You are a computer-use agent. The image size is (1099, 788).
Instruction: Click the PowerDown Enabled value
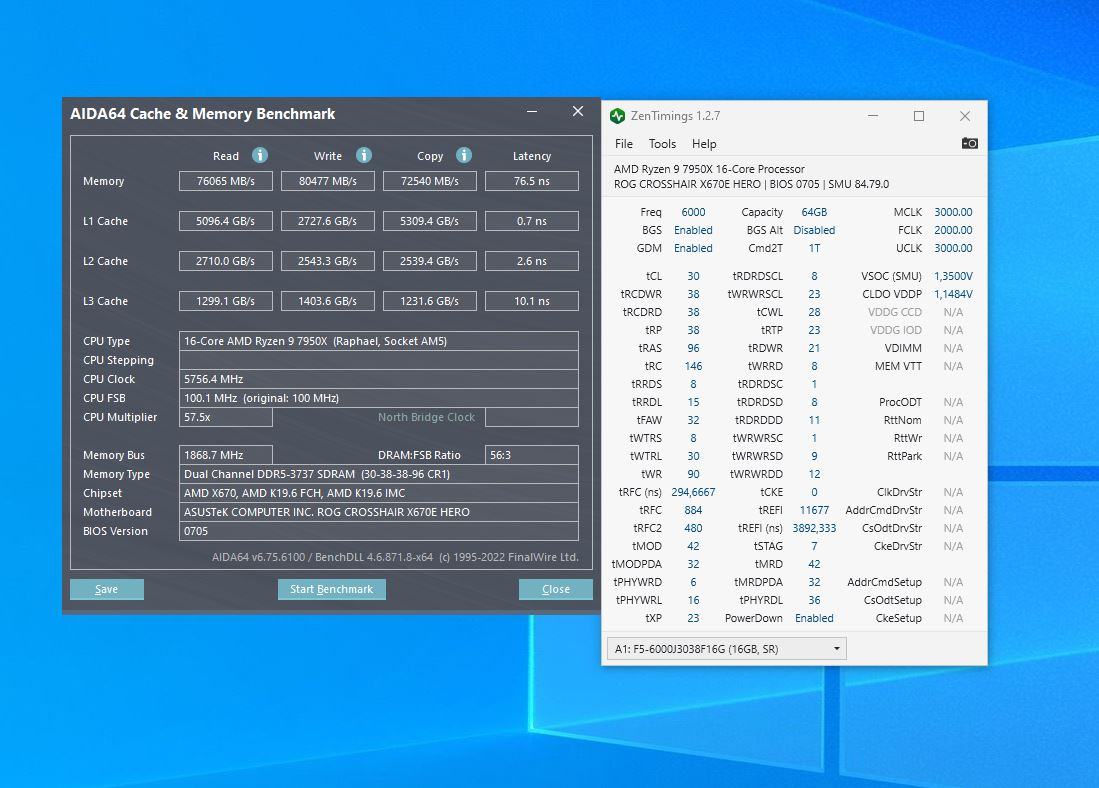814,618
